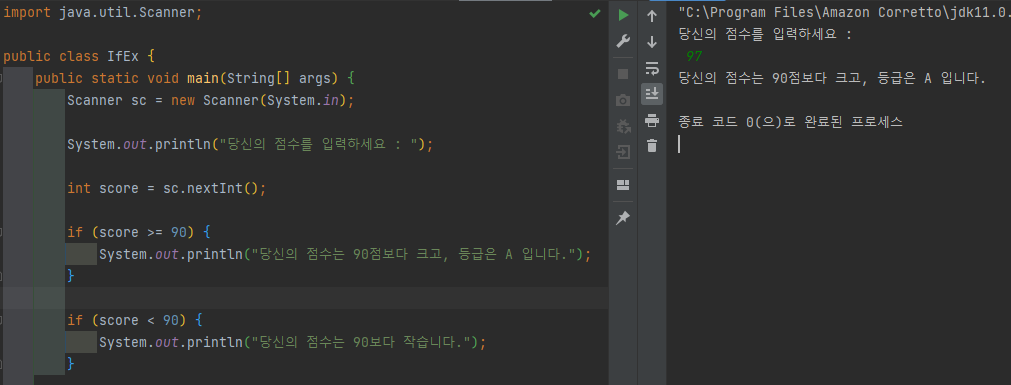Pin the run tab with pin icon
This screenshot has height=385, width=1011.
click(623, 219)
